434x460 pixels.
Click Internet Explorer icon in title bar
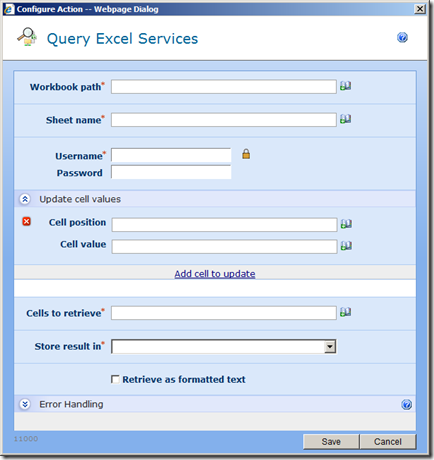(9, 9)
